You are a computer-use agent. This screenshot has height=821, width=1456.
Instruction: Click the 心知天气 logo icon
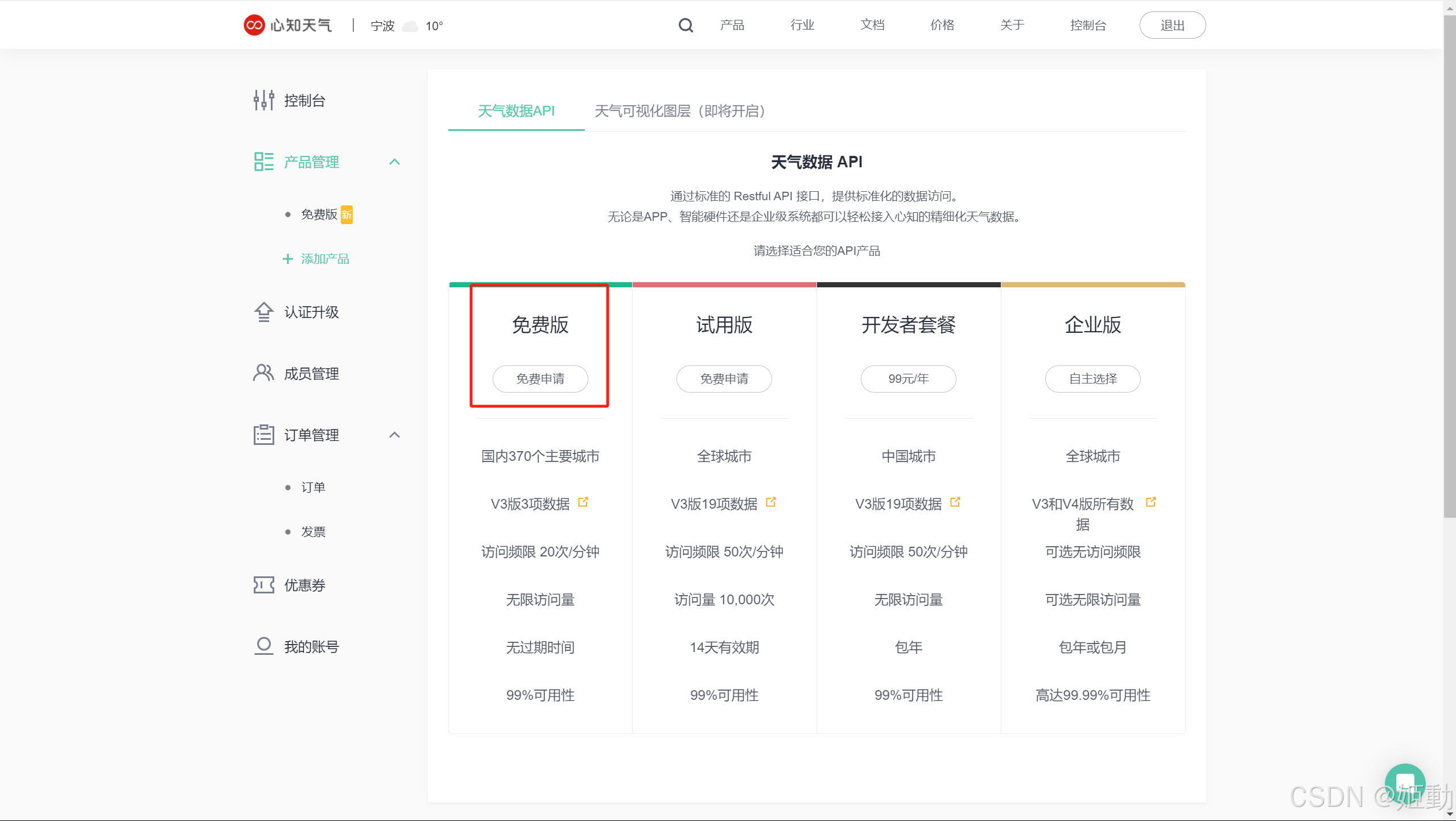tap(254, 25)
